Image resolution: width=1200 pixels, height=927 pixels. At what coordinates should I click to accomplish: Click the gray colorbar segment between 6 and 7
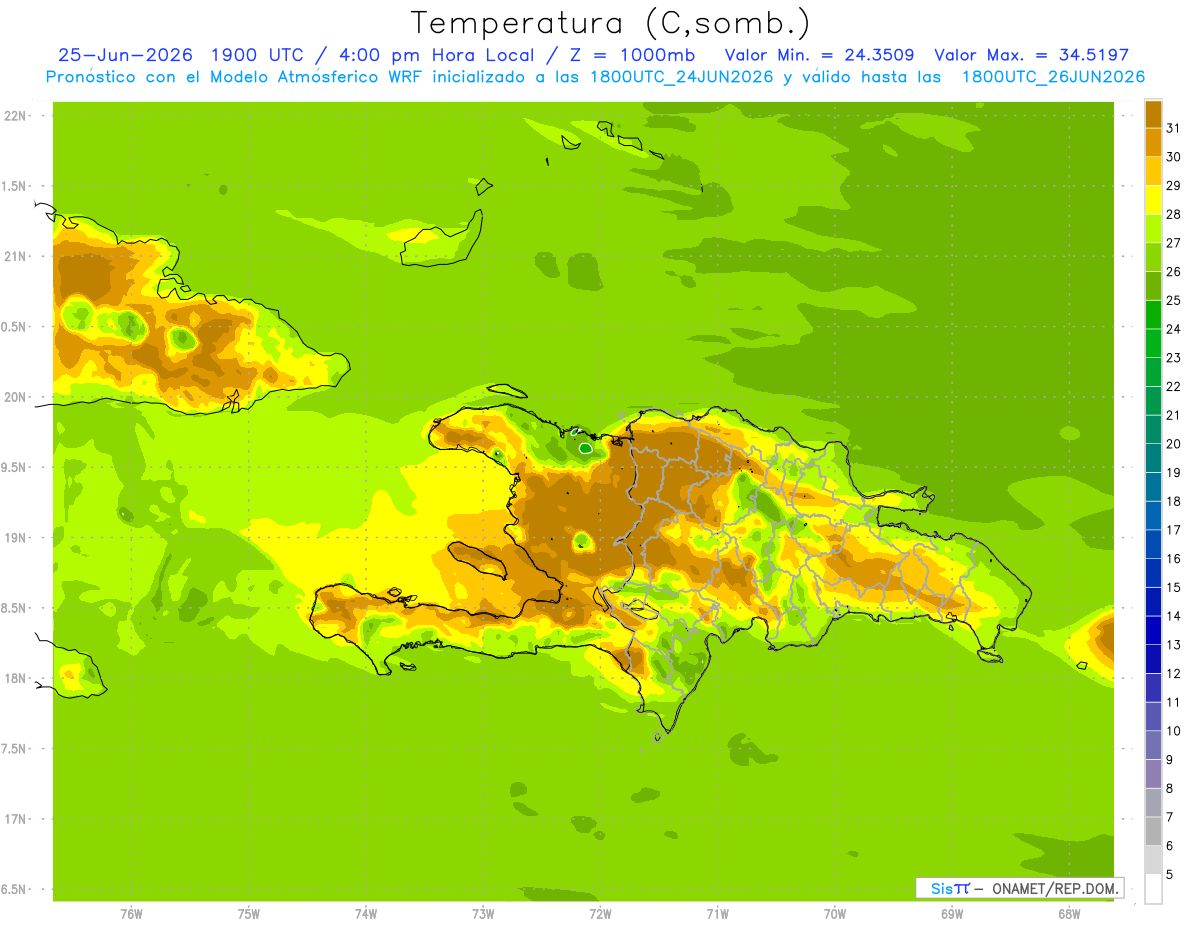point(1153,831)
